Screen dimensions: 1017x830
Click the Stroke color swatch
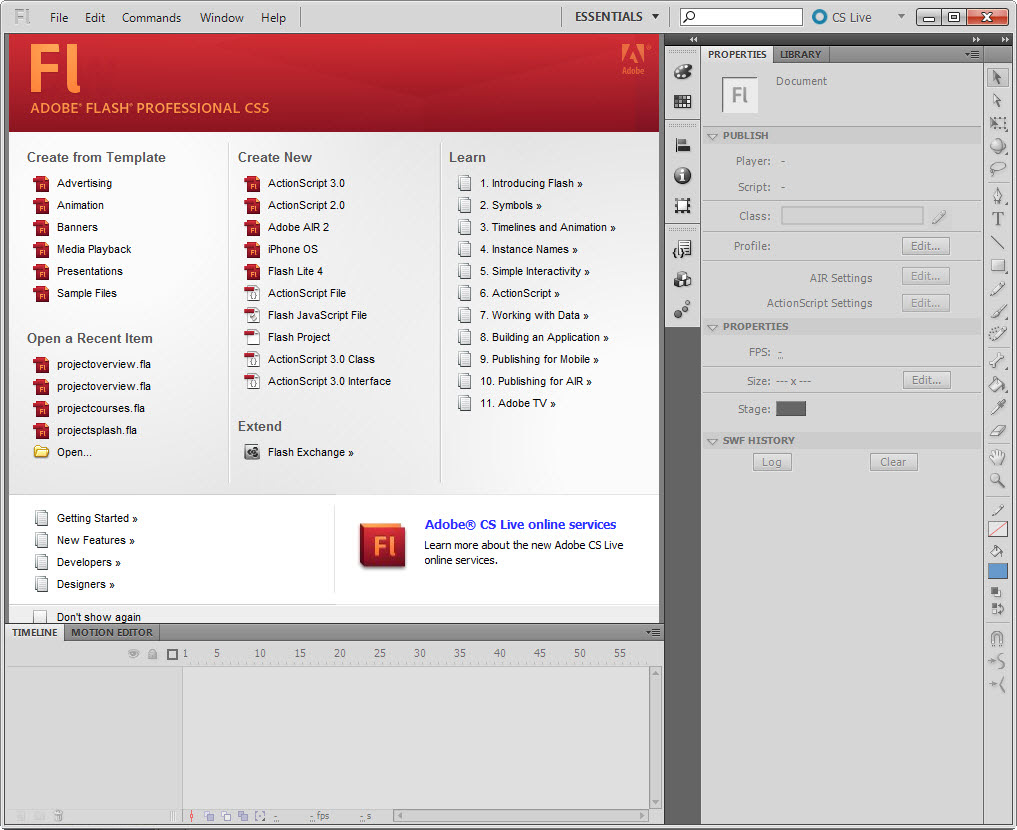click(x=998, y=530)
